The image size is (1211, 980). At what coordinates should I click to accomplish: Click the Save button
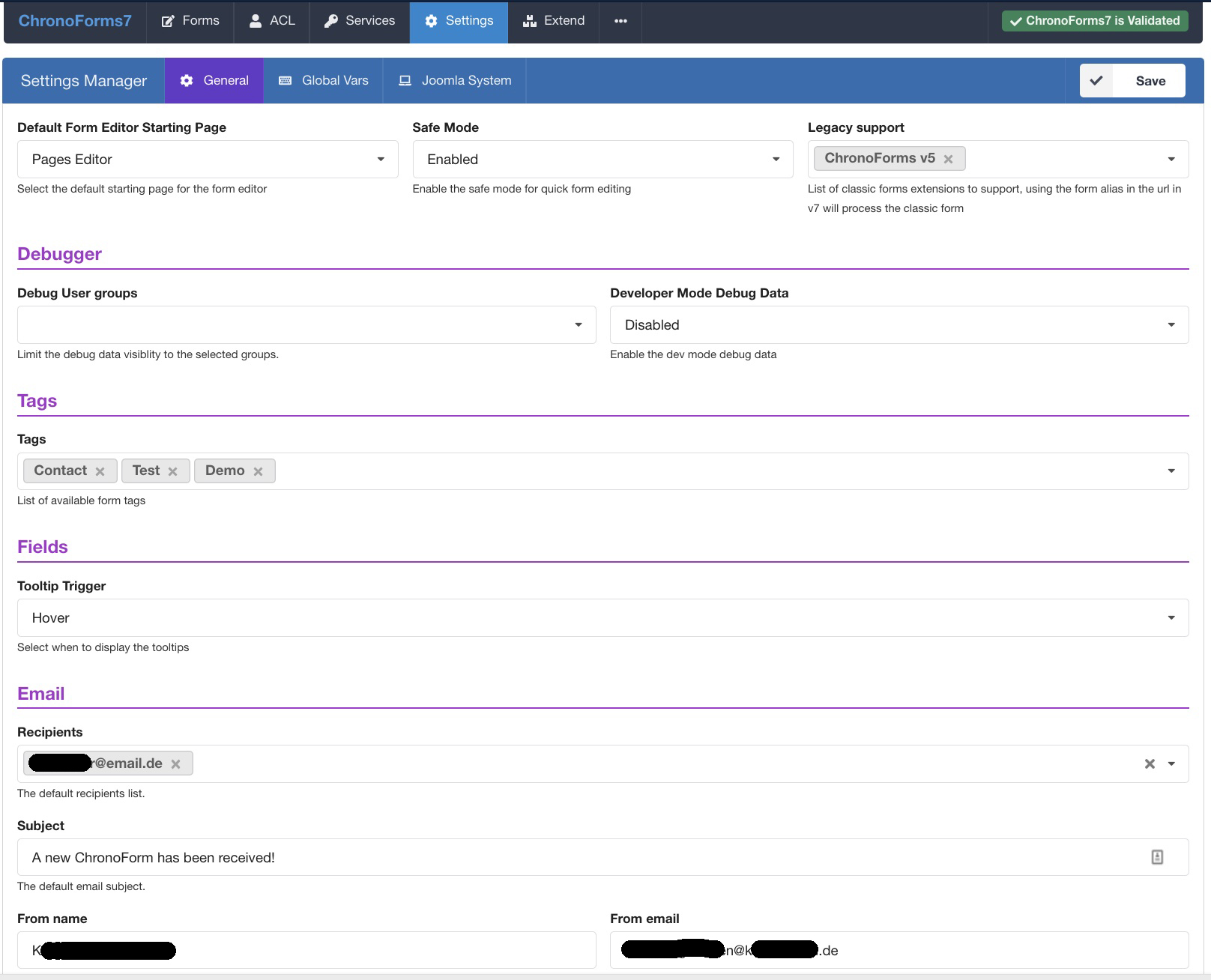pyautogui.click(x=1132, y=81)
